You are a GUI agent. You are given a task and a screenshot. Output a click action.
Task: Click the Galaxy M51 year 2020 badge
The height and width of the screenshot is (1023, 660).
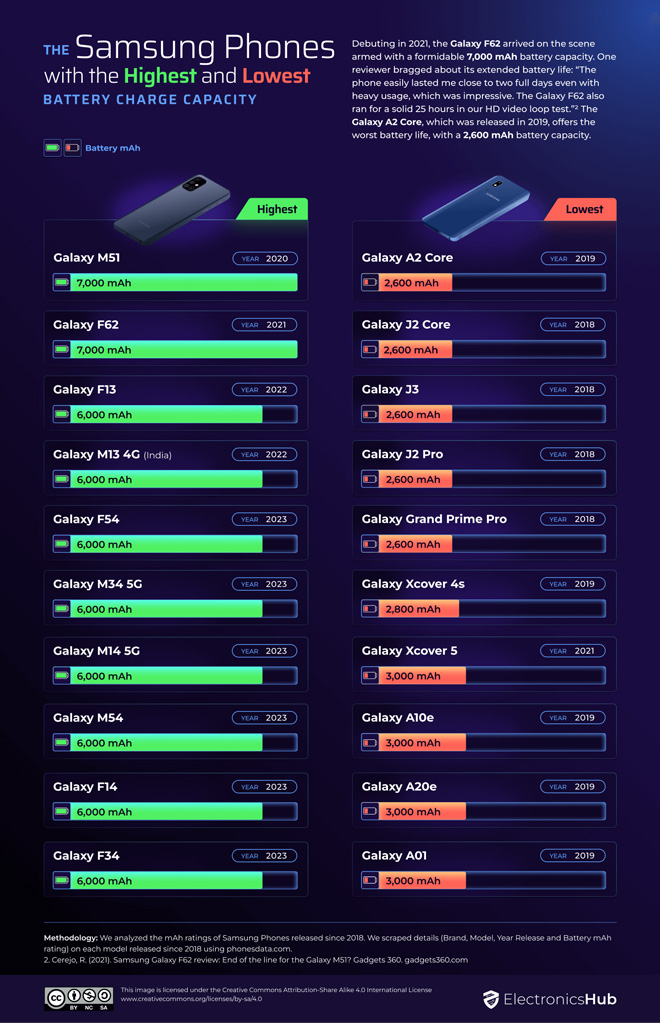point(265,258)
